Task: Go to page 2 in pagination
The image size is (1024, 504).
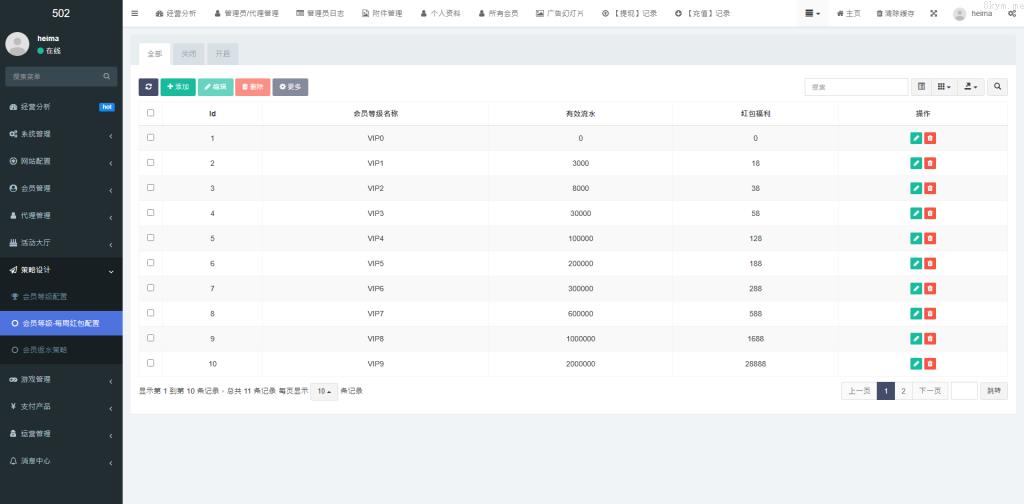Action: click(903, 391)
